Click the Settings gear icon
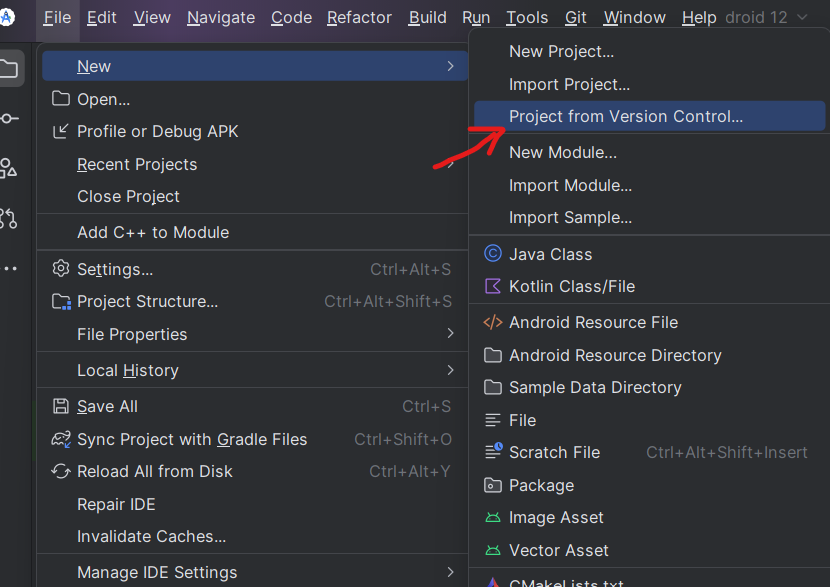 pyautogui.click(x=61, y=269)
